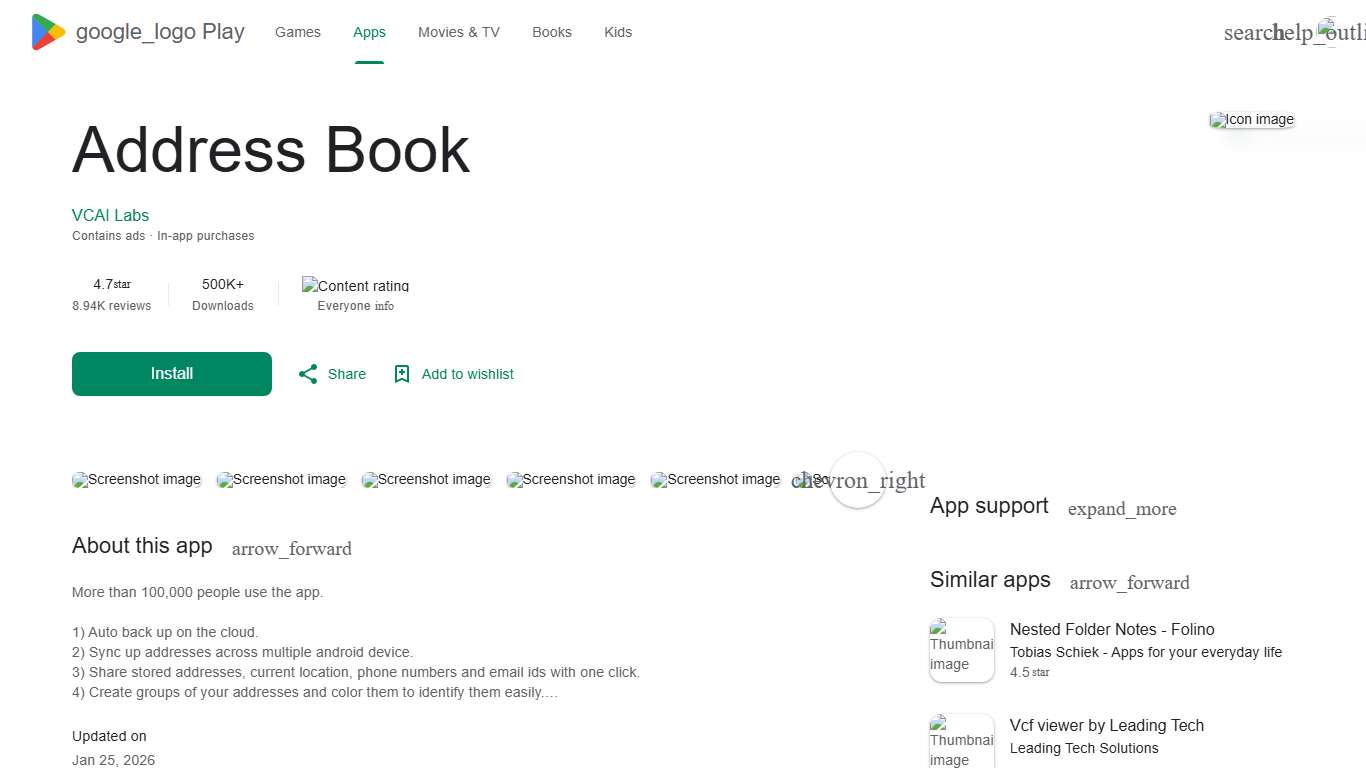Advance screenshots with the chevron_right arrow

click(857, 480)
